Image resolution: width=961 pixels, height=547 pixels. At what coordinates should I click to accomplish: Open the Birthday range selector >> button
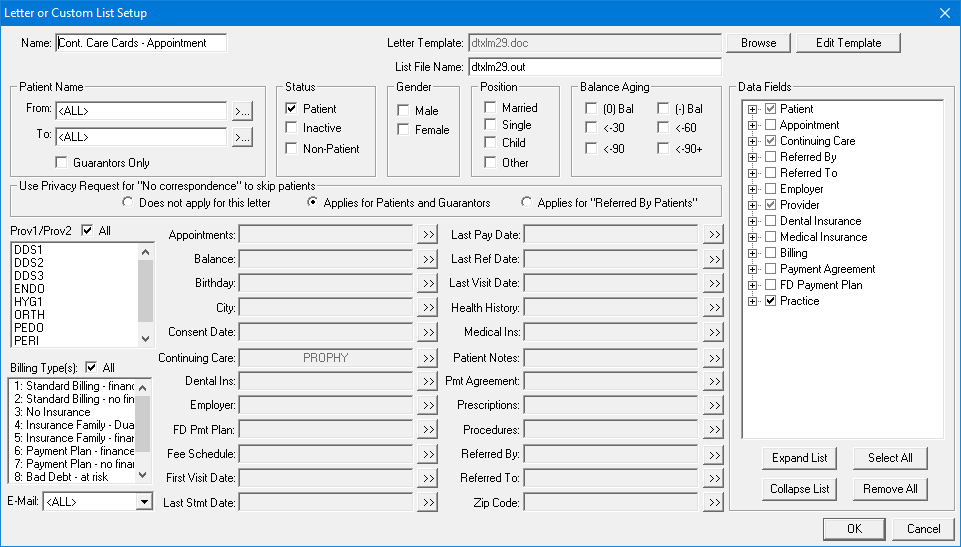[x=427, y=284]
